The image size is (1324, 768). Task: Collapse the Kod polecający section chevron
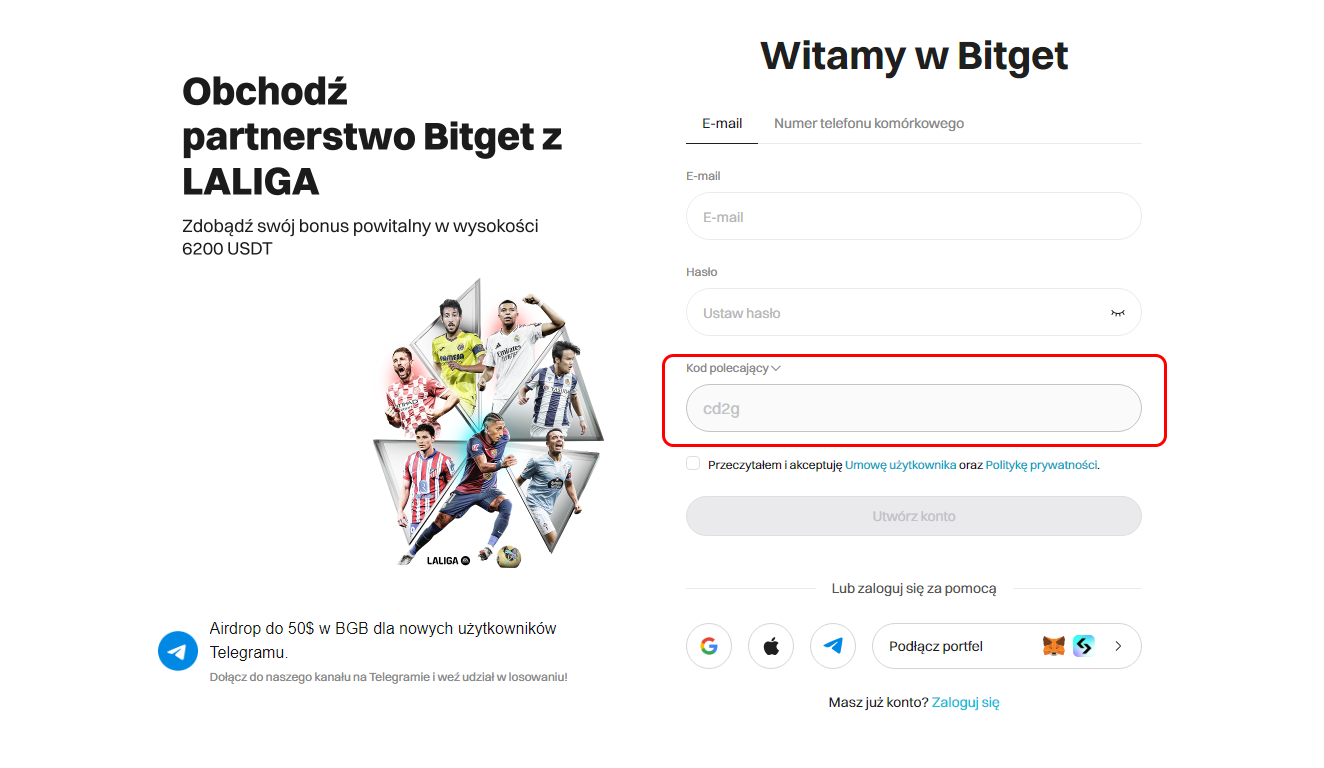[x=776, y=368]
